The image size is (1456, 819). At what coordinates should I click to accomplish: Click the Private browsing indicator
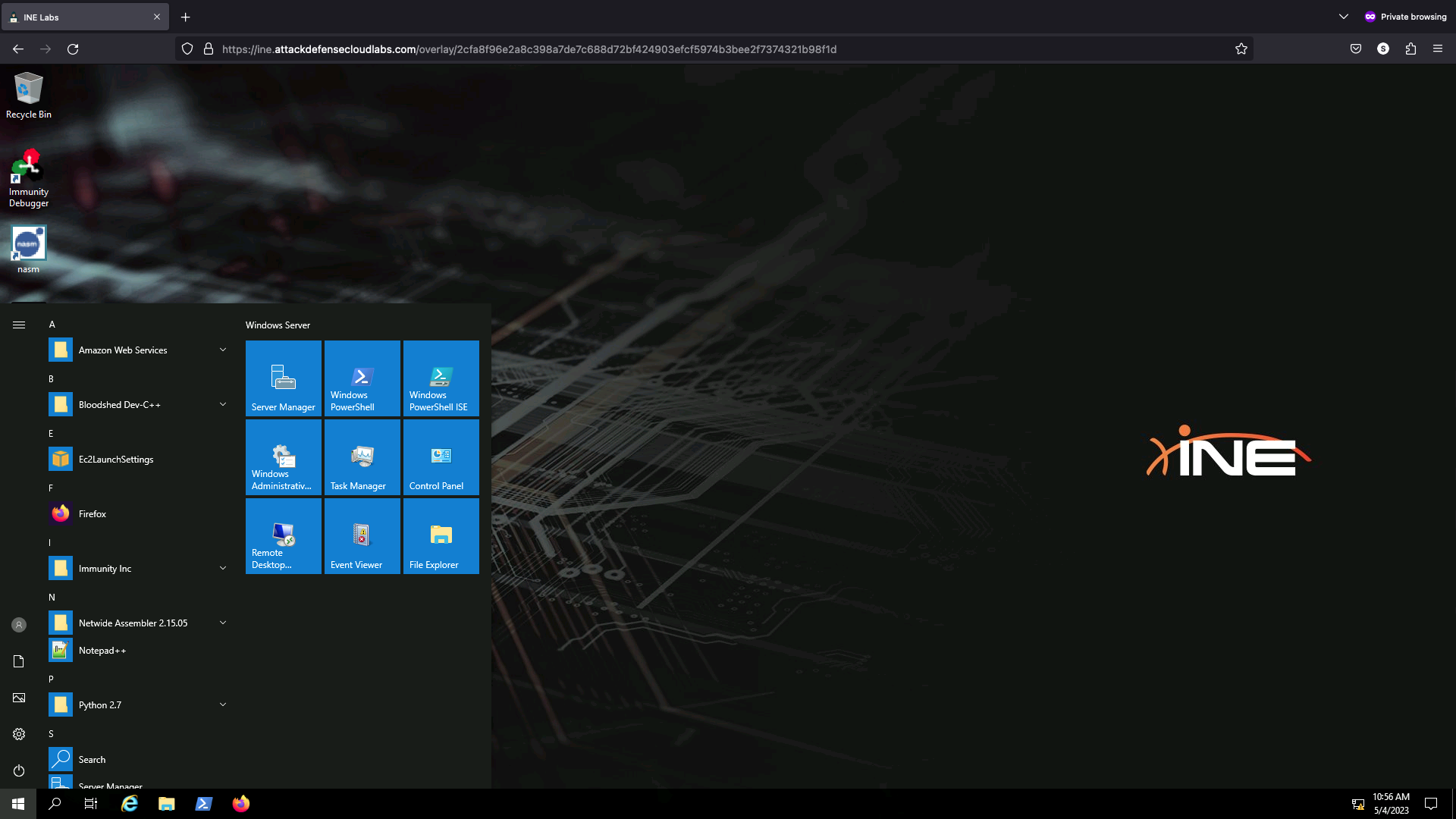coord(1405,17)
